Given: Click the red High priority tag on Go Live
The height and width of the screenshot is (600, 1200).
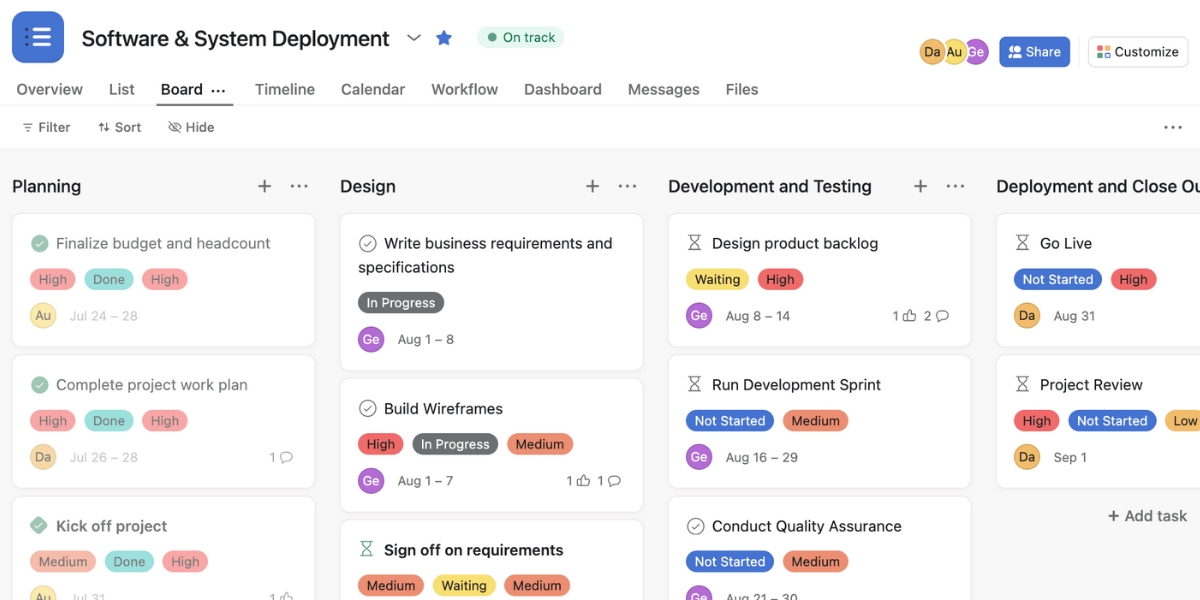Looking at the screenshot, I should pyautogui.click(x=1133, y=279).
